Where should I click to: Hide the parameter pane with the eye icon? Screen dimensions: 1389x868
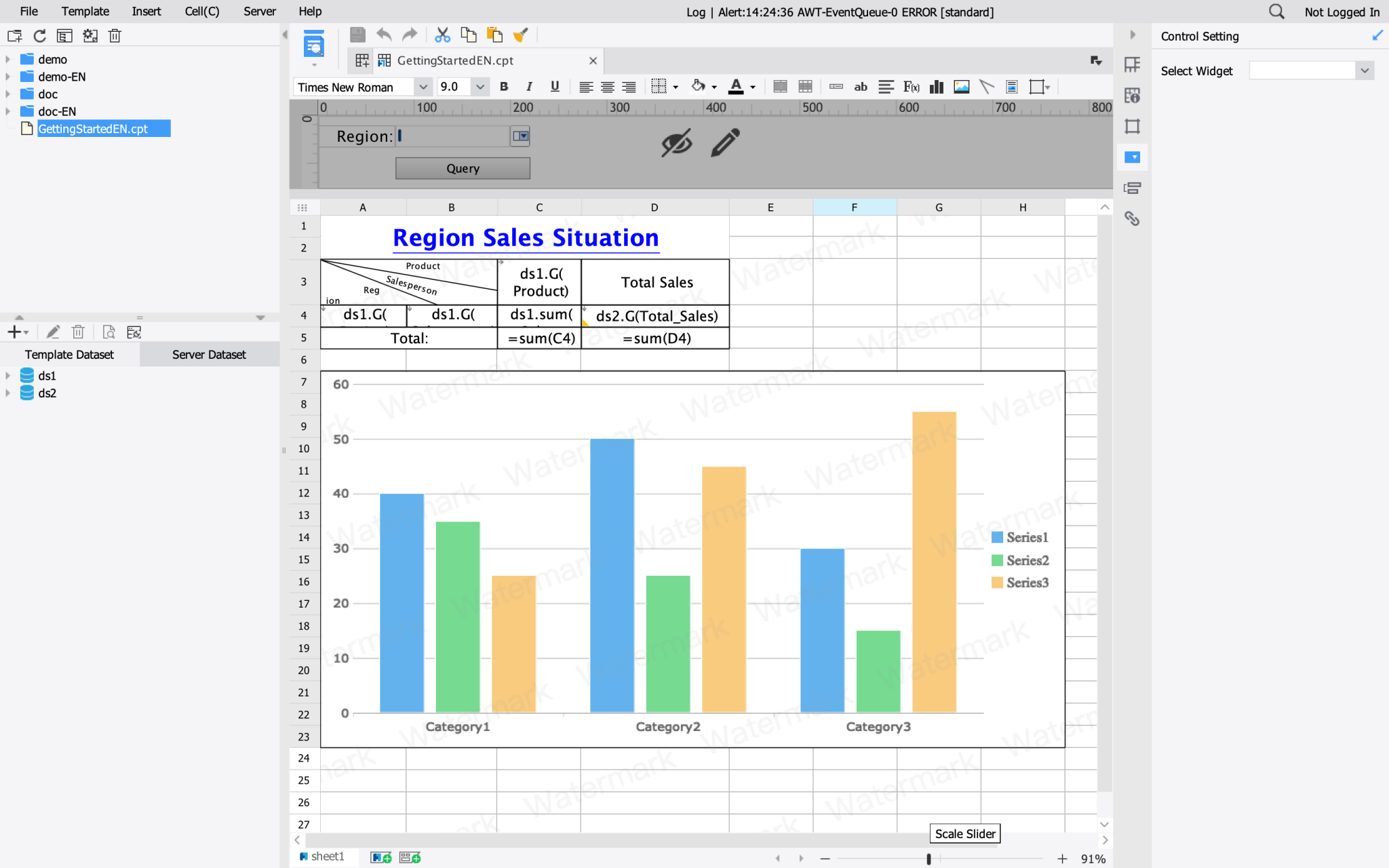click(676, 143)
